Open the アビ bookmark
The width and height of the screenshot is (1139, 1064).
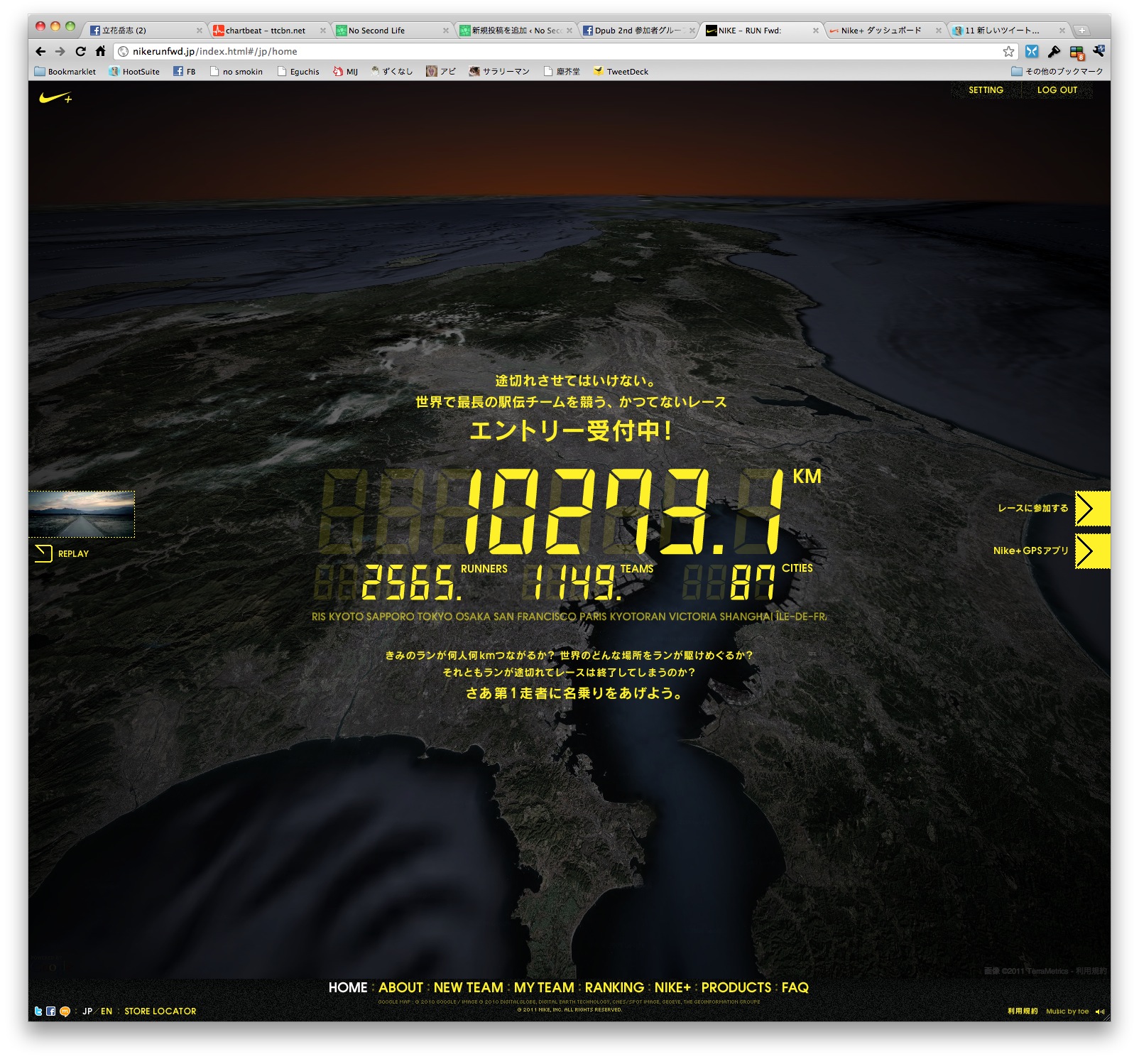[441, 72]
